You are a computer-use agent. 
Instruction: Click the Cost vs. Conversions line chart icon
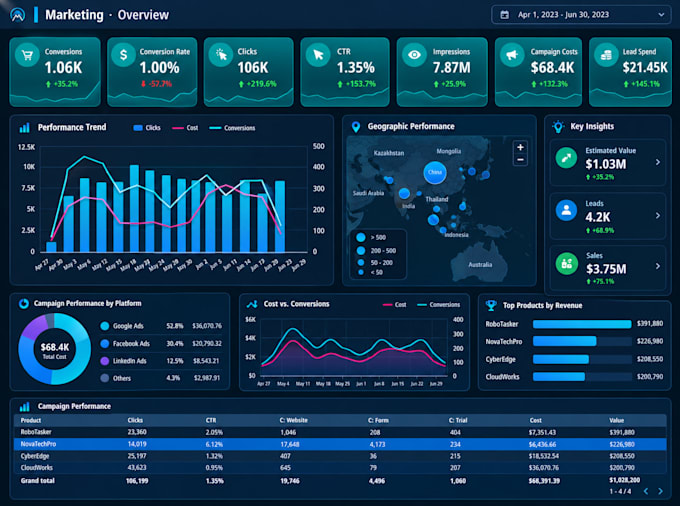pyautogui.click(x=252, y=304)
